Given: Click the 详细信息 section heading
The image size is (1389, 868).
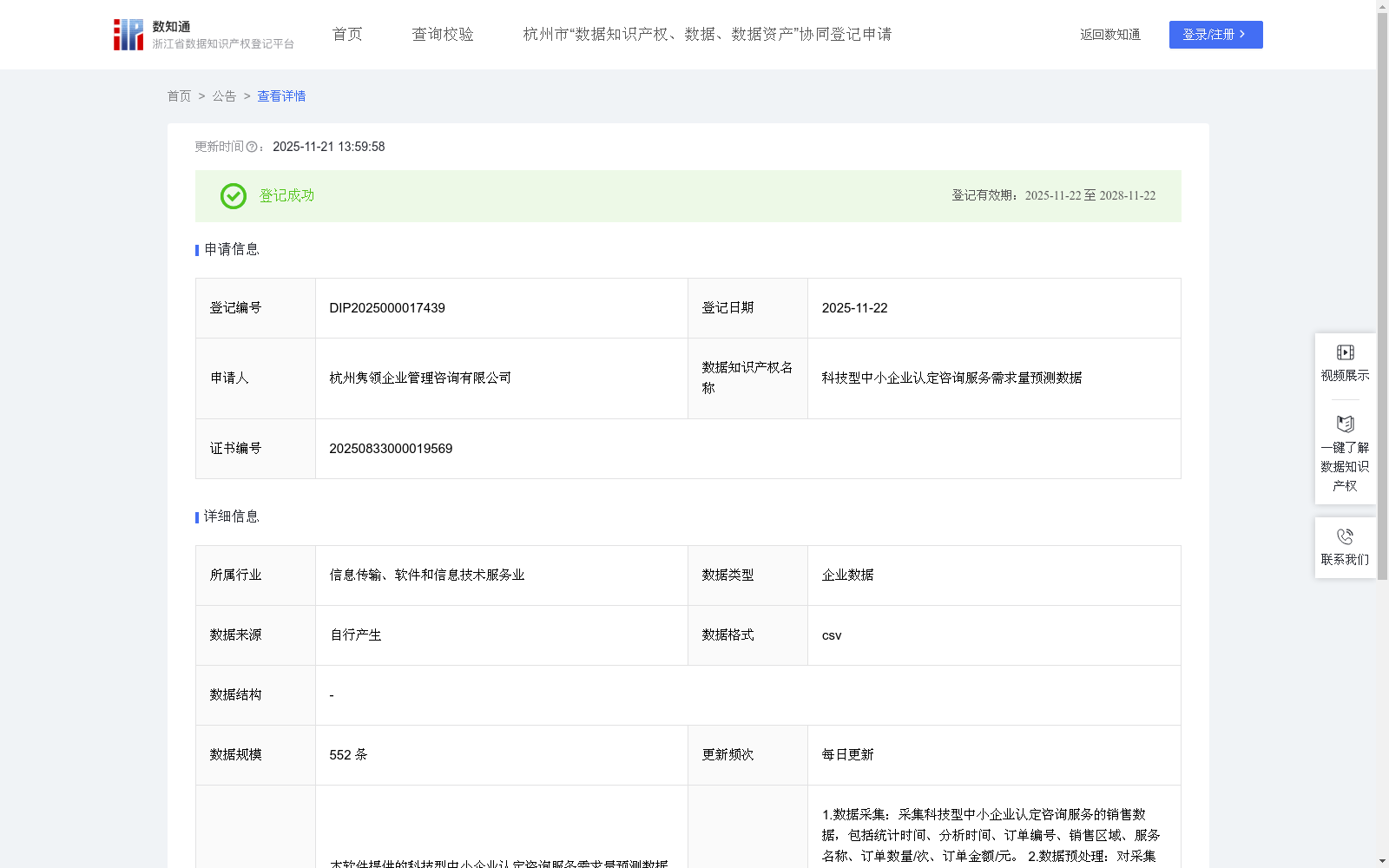Looking at the screenshot, I should click(232, 516).
